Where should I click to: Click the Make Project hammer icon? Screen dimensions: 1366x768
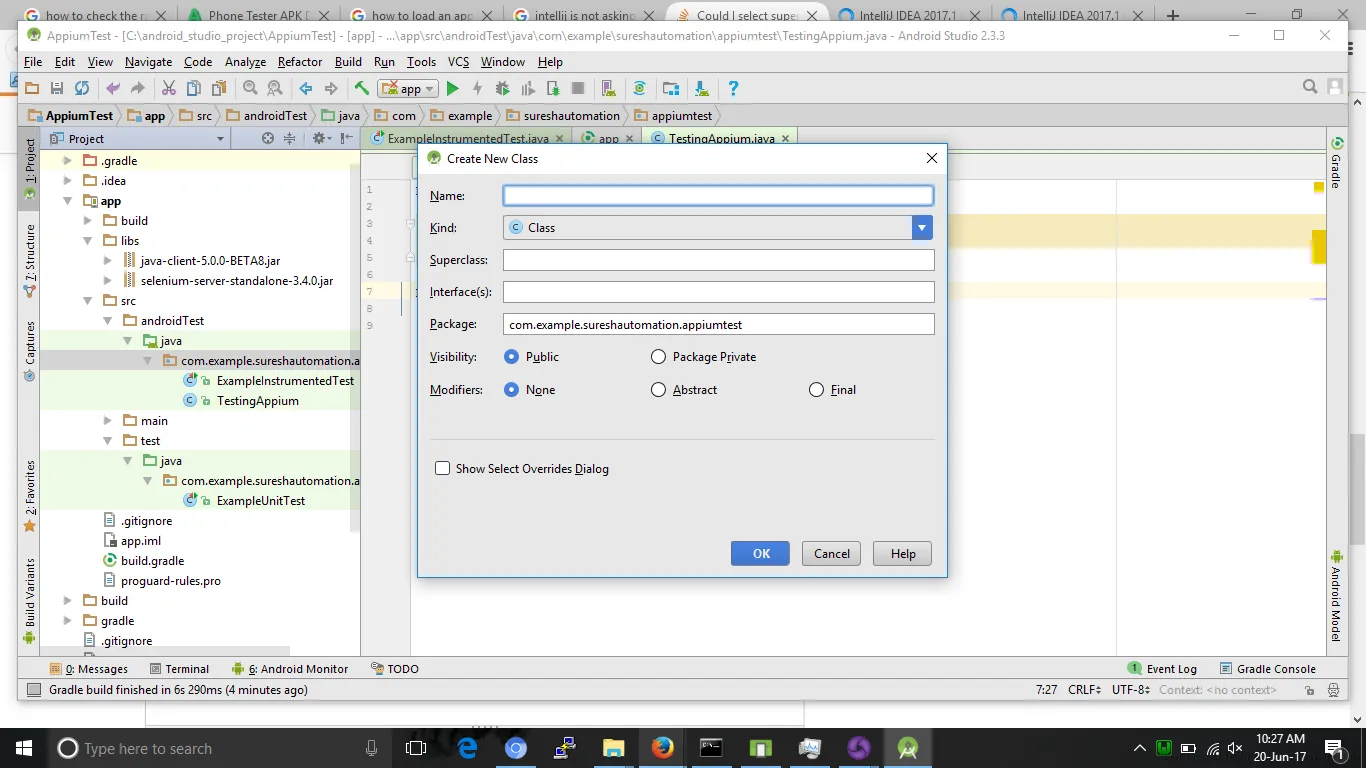(x=362, y=89)
